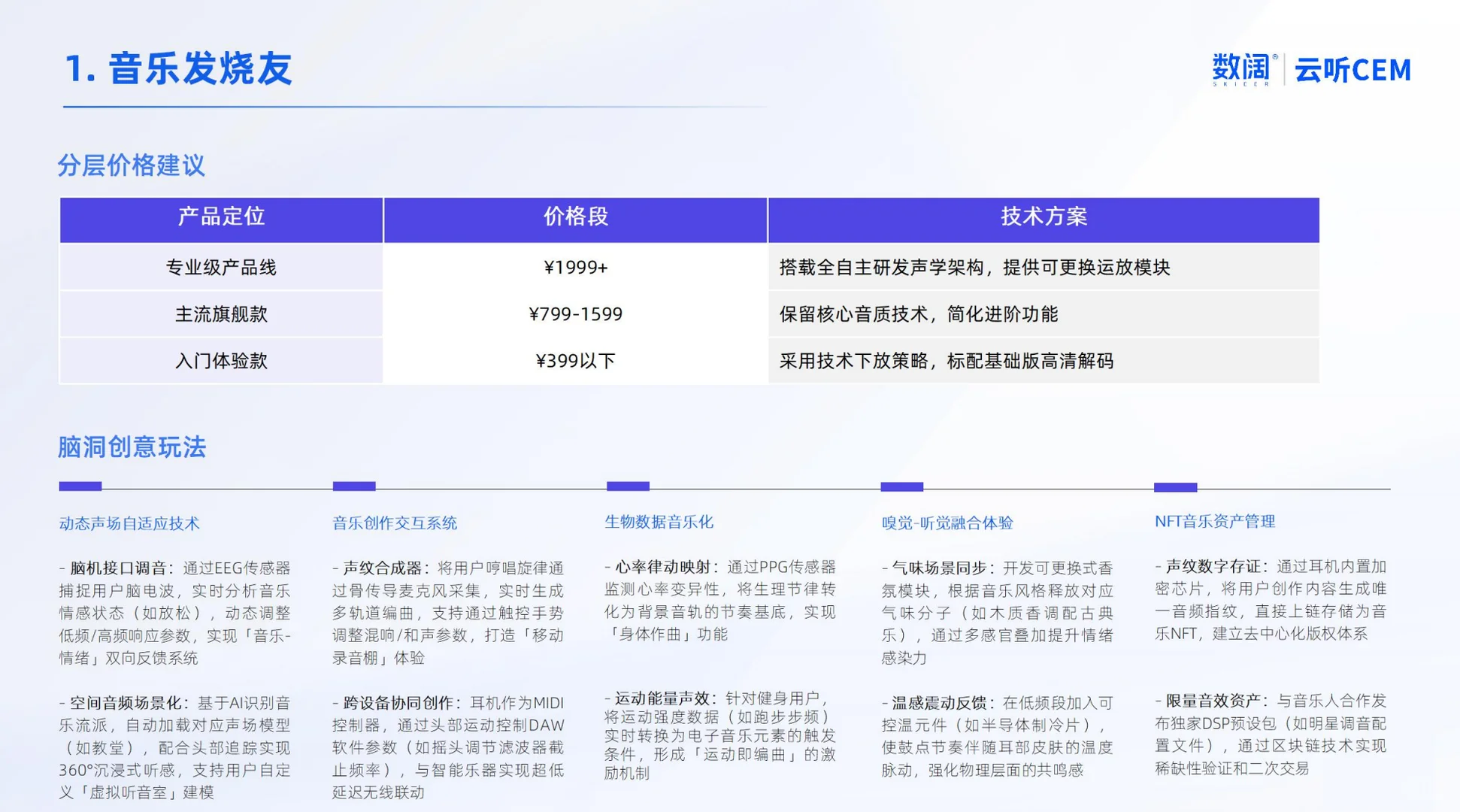1460x812 pixels.
Task: Select the 运动能量声效 paragraph
Action: pos(720,736)
